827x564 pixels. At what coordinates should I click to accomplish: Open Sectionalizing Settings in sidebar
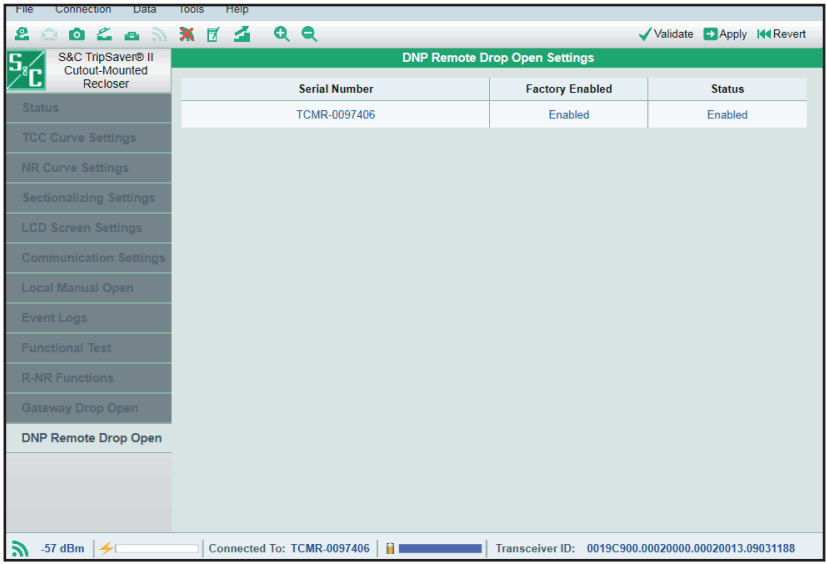(x=89, y=198)
